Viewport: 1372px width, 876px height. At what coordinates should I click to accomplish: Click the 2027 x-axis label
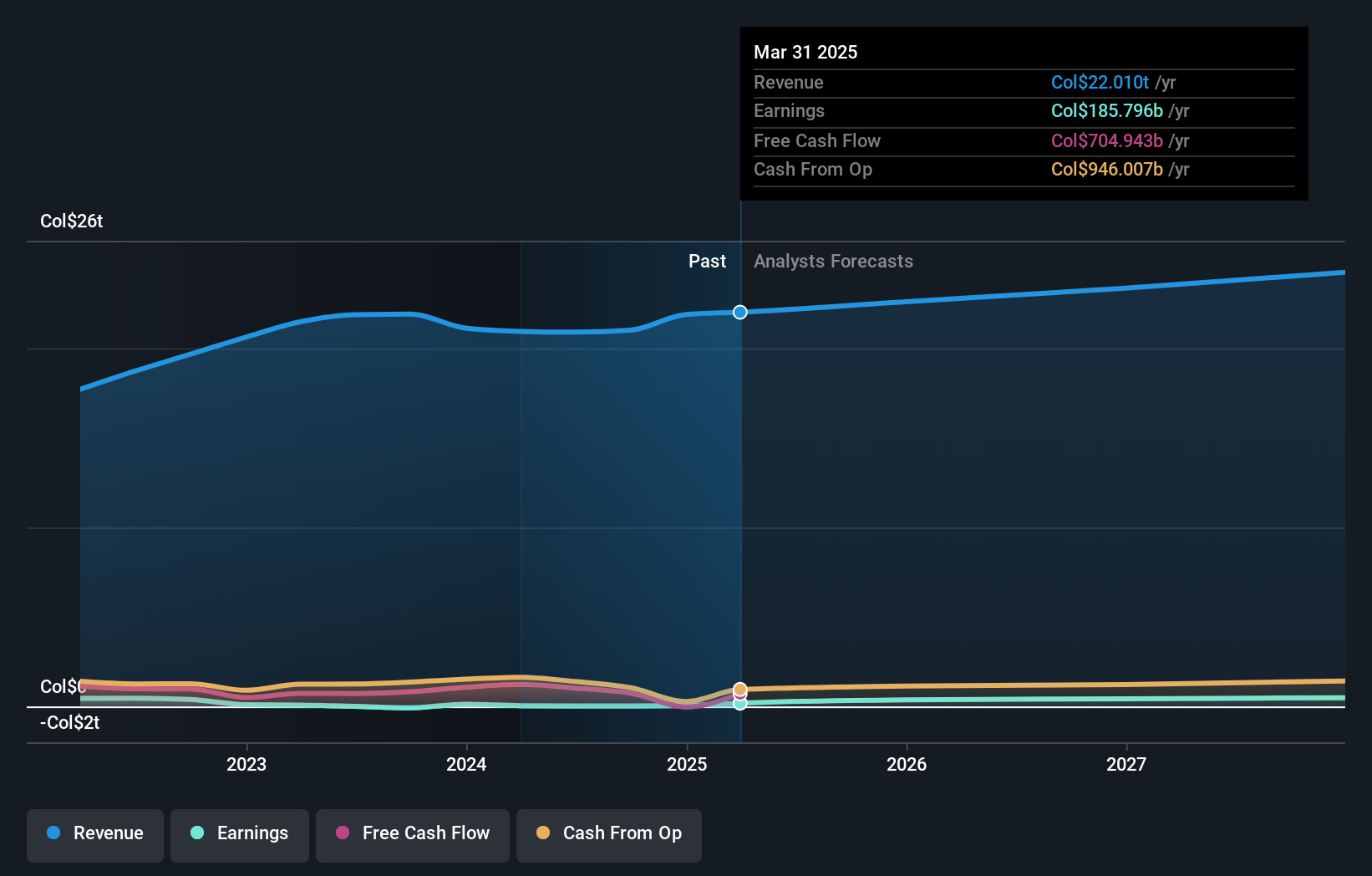coord(1126,764)
